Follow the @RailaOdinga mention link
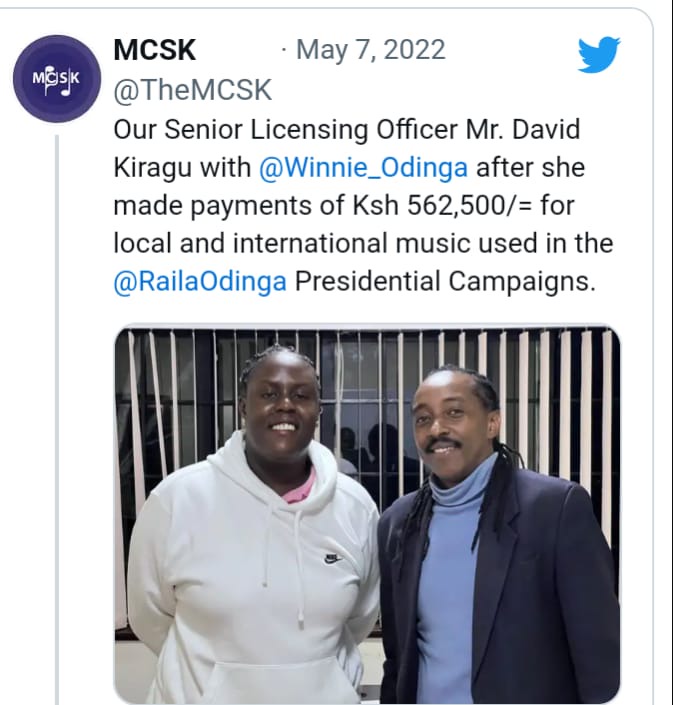The image size is (673, 705). coord(200,282)
